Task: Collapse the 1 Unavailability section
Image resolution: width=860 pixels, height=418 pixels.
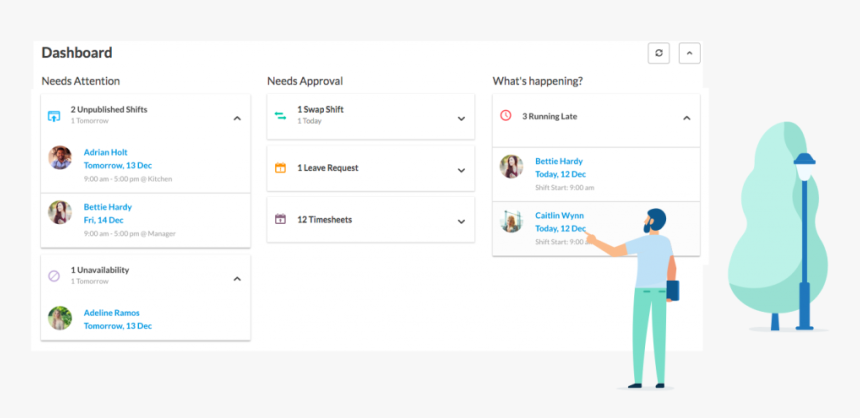Action: pos(237,278)
